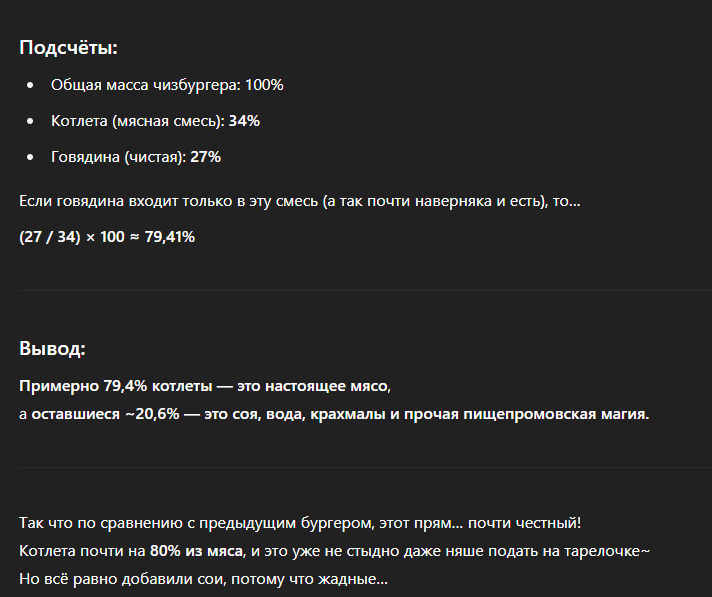Image resolution: width=712 pixels, height=597 pixels.
Task: Click the "100%" value in the first bullet
Action: coord(264,85)
